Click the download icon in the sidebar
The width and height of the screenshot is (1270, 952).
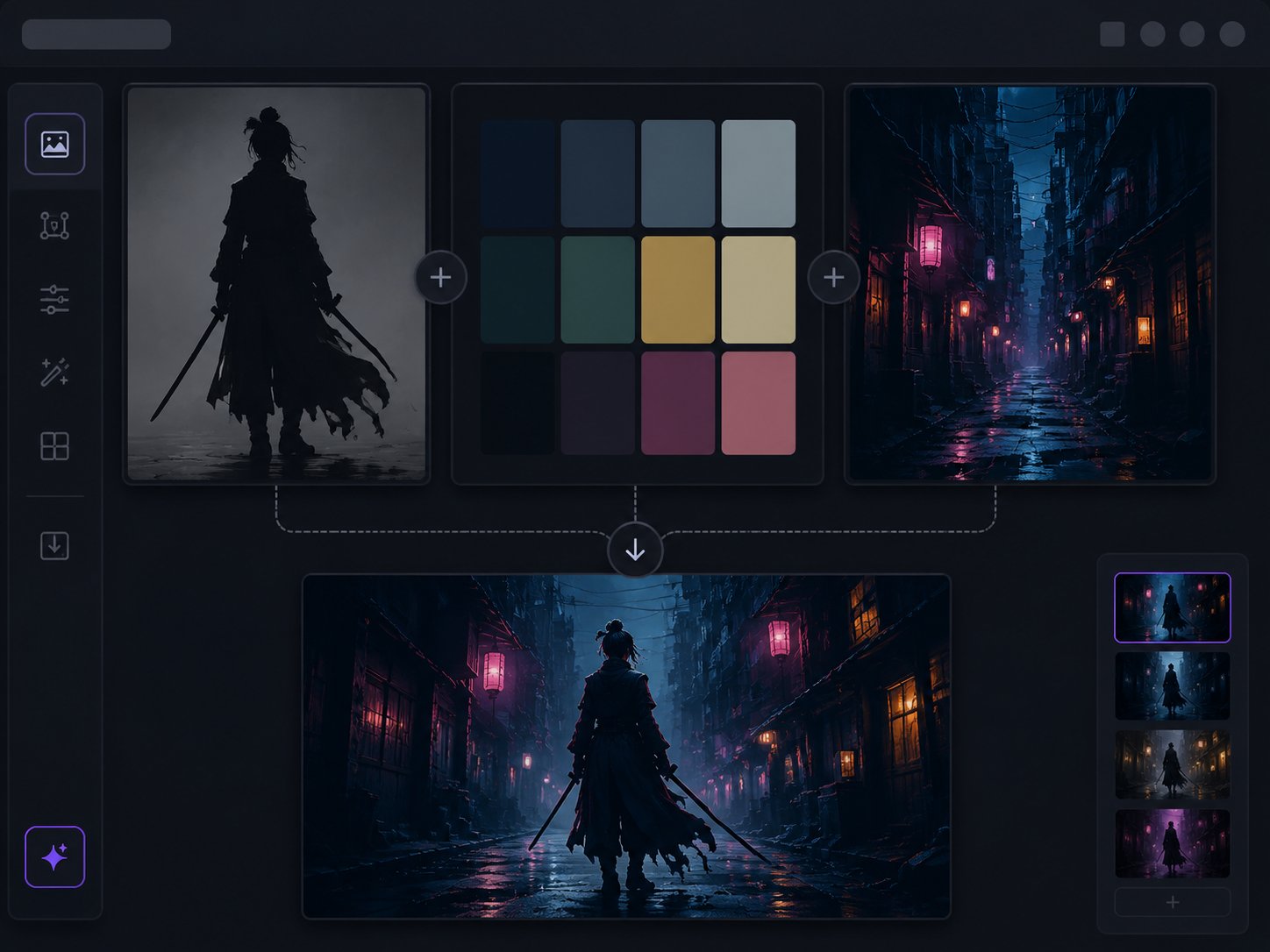click(54, 545)
